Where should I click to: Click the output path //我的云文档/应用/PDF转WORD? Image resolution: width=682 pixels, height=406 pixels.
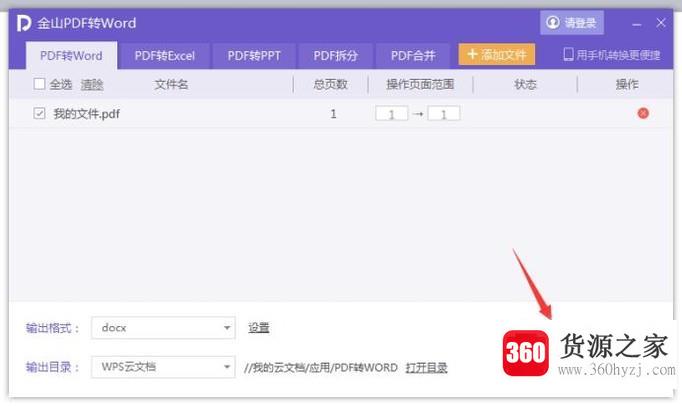[321, 368]
